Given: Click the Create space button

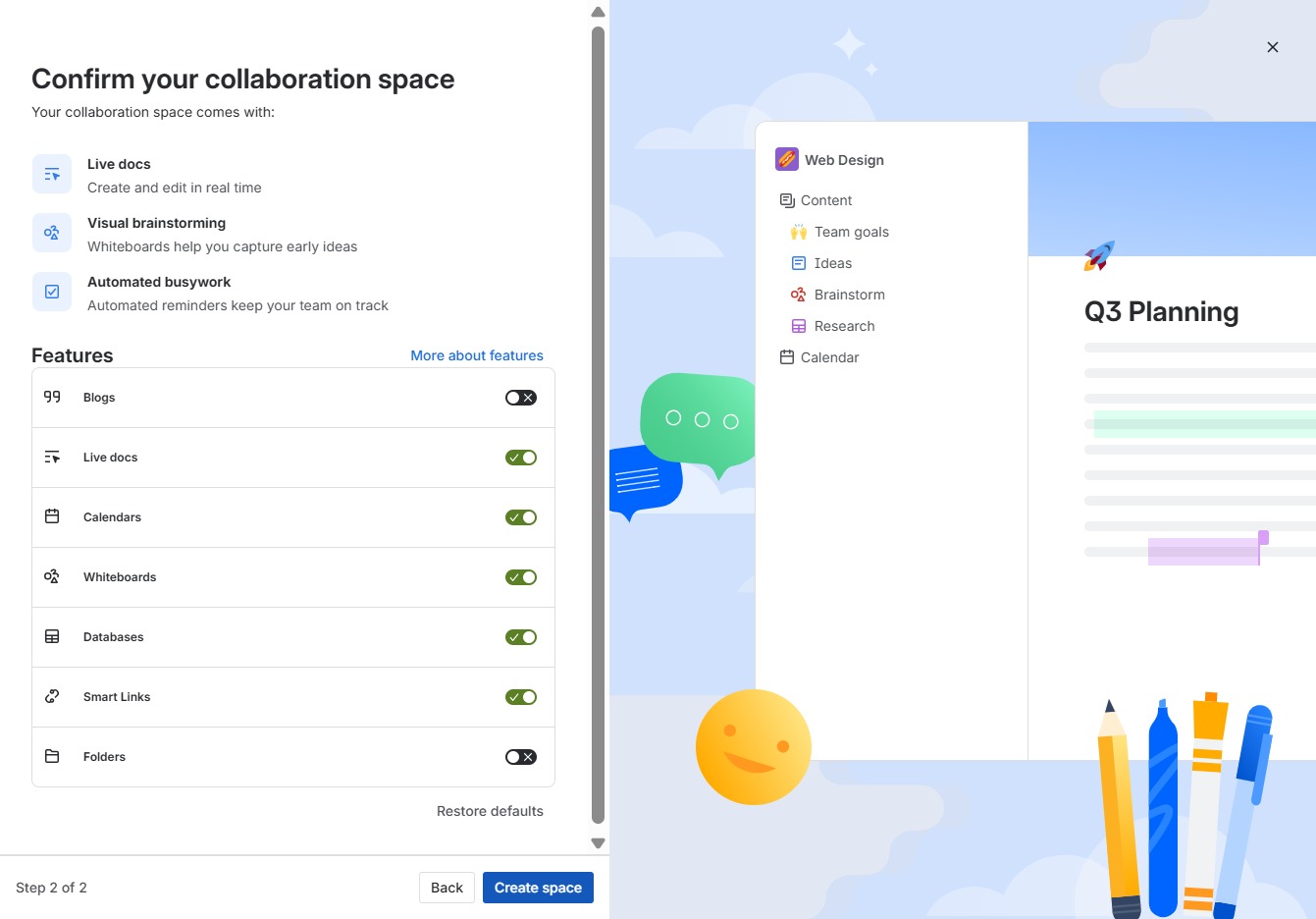Looking at the screenshot, I should point(538,888).
